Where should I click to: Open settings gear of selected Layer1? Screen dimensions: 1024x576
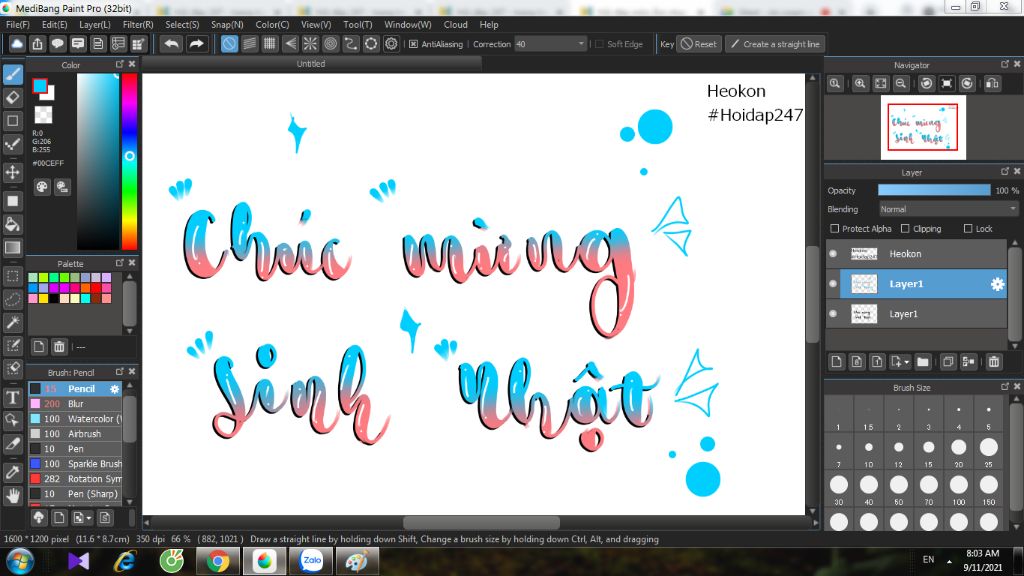click(x=997, y=284)
